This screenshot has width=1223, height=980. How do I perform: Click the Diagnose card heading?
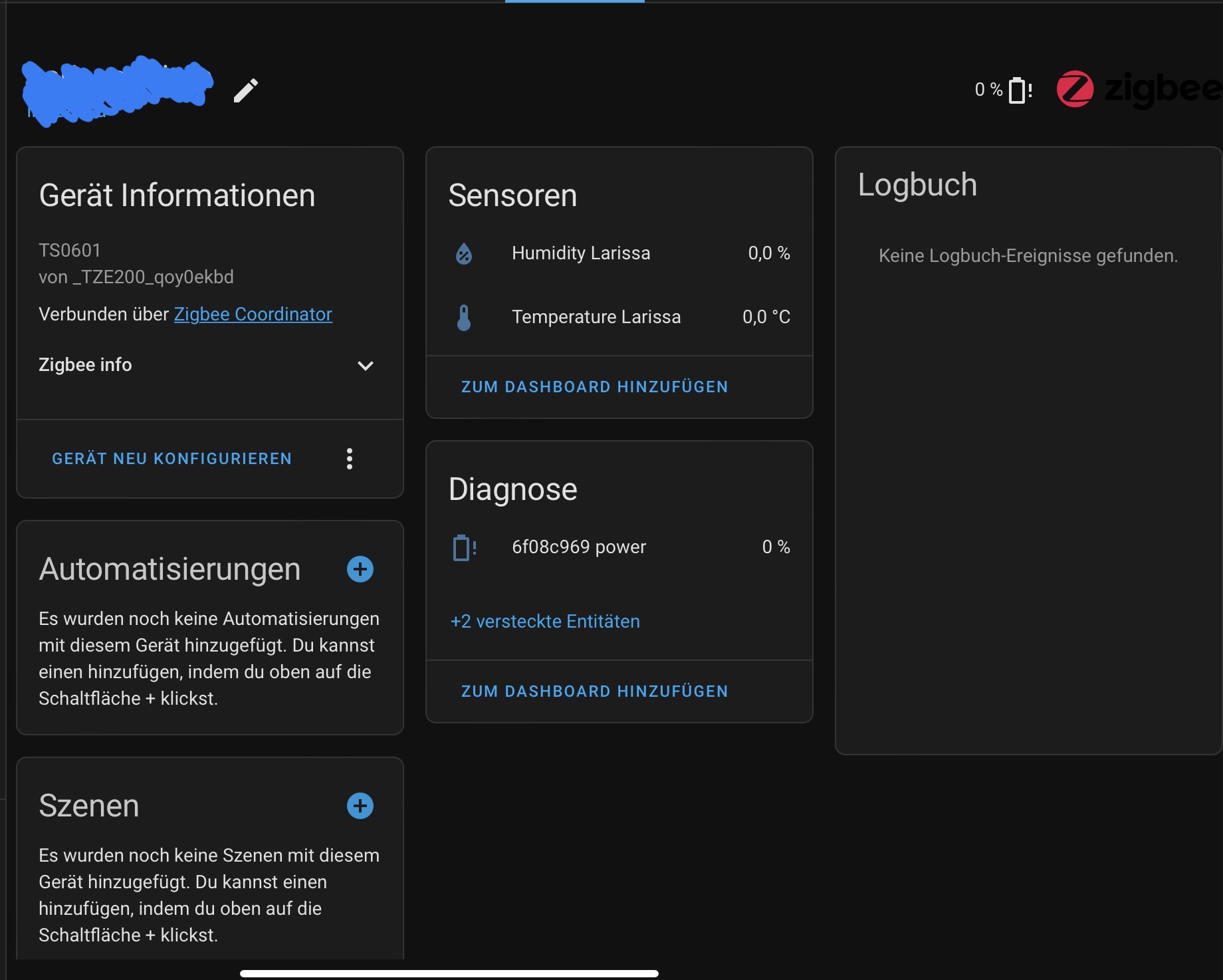[x=512, y=489]
